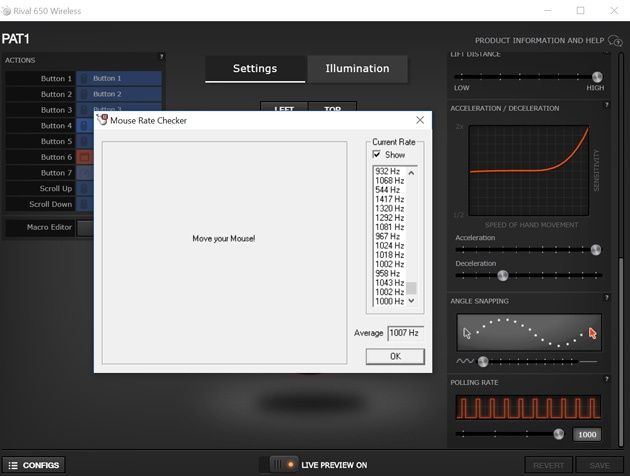Select the 1417 Hz entry in rate list
This screenshot has height=476, width=630.
(x=390, y=199)
